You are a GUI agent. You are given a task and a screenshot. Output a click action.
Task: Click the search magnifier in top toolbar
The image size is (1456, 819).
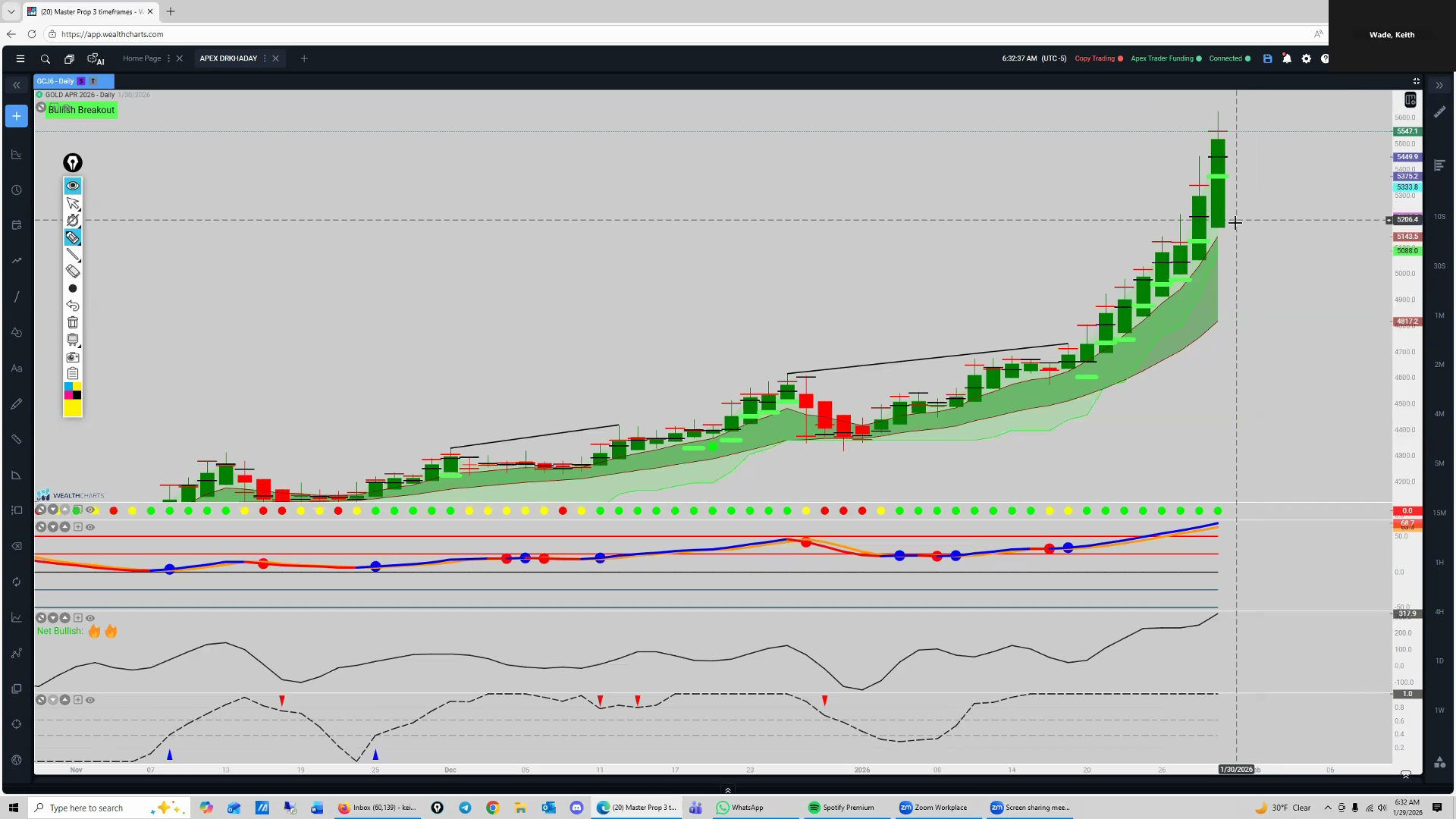click(x=45, y=58)
